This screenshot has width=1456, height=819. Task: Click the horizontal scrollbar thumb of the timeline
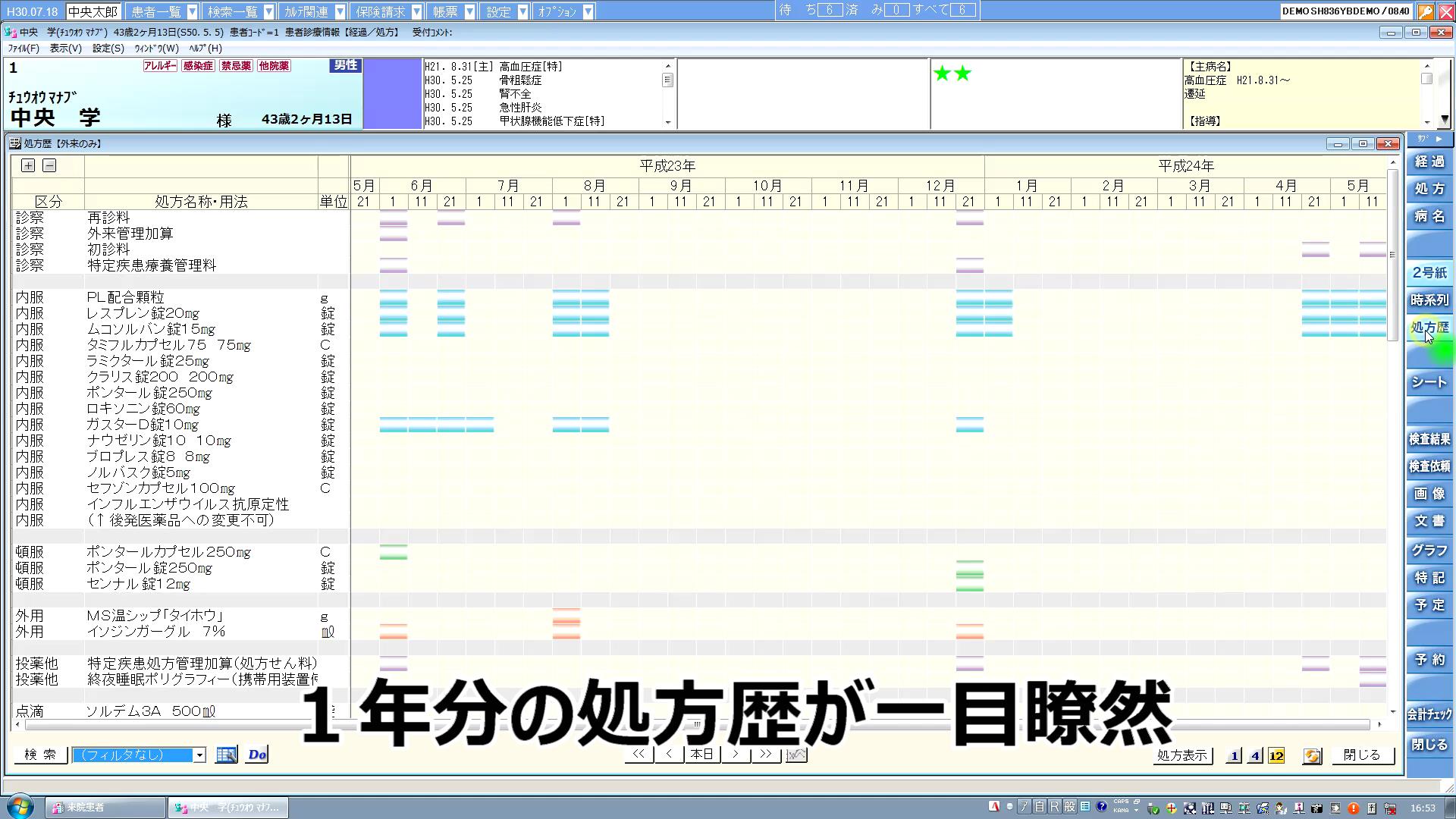[x=697, y=724]
